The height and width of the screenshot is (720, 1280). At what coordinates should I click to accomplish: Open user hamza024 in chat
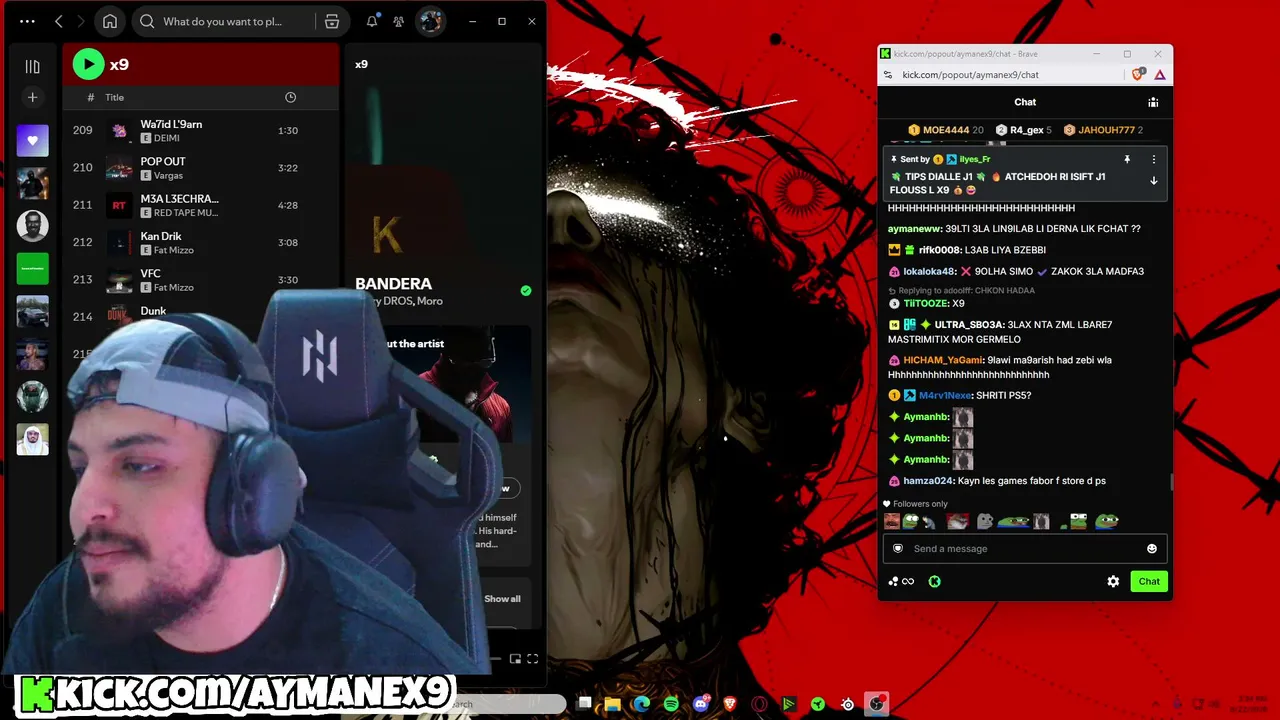[928, 481]
